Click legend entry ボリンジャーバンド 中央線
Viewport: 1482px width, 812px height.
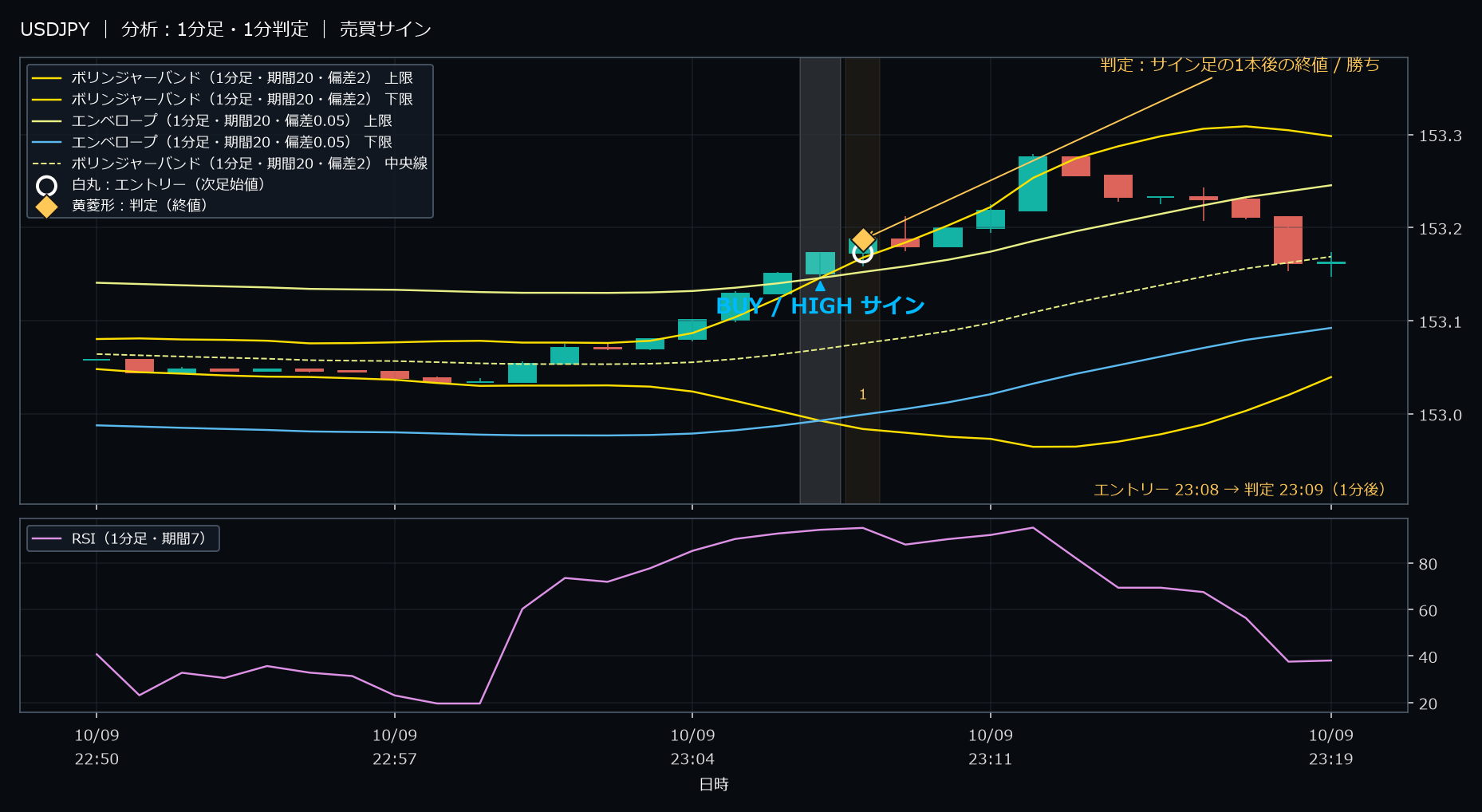coord(249,164)
